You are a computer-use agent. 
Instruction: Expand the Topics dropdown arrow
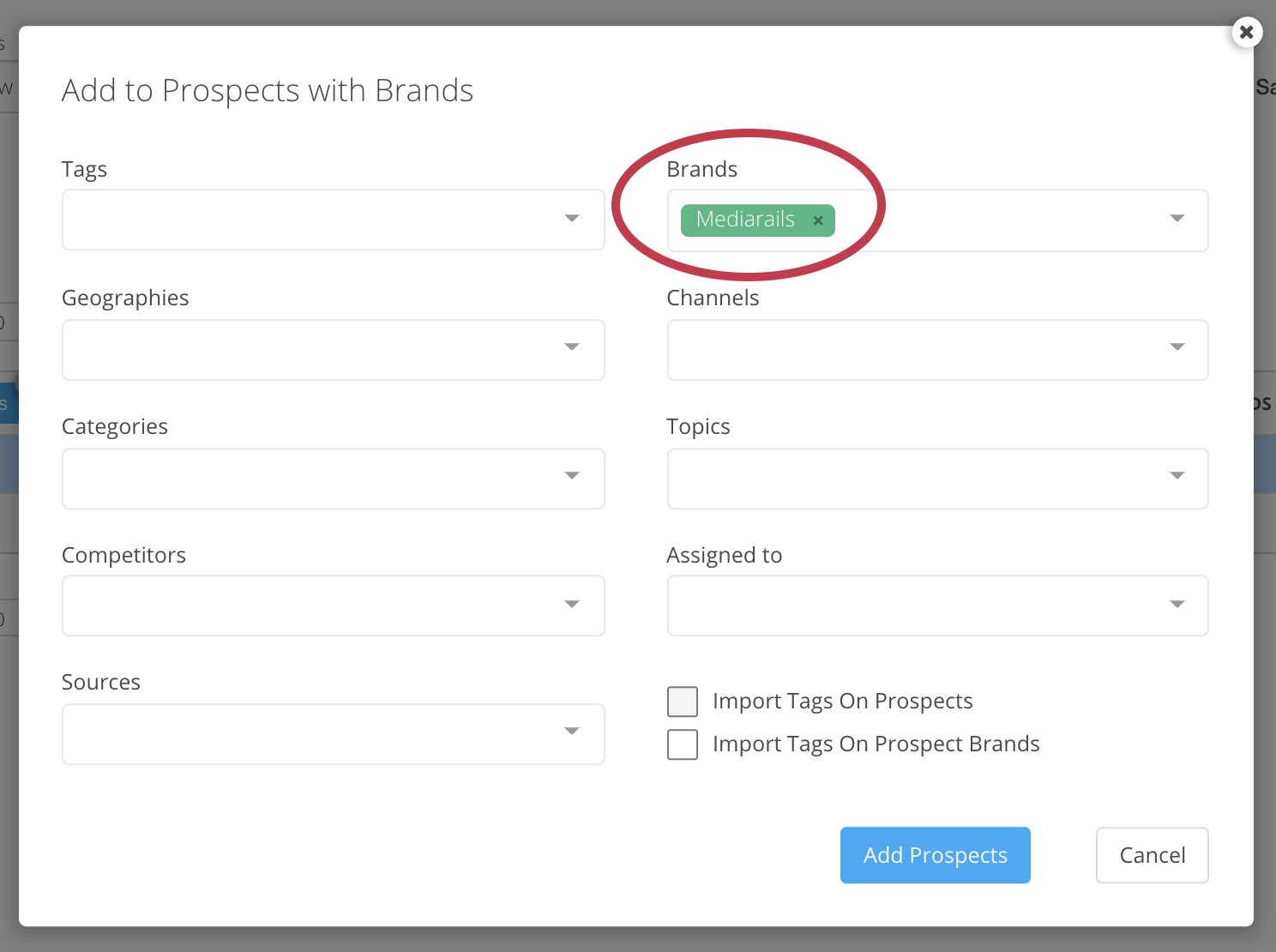click(x=1177, y=476)
